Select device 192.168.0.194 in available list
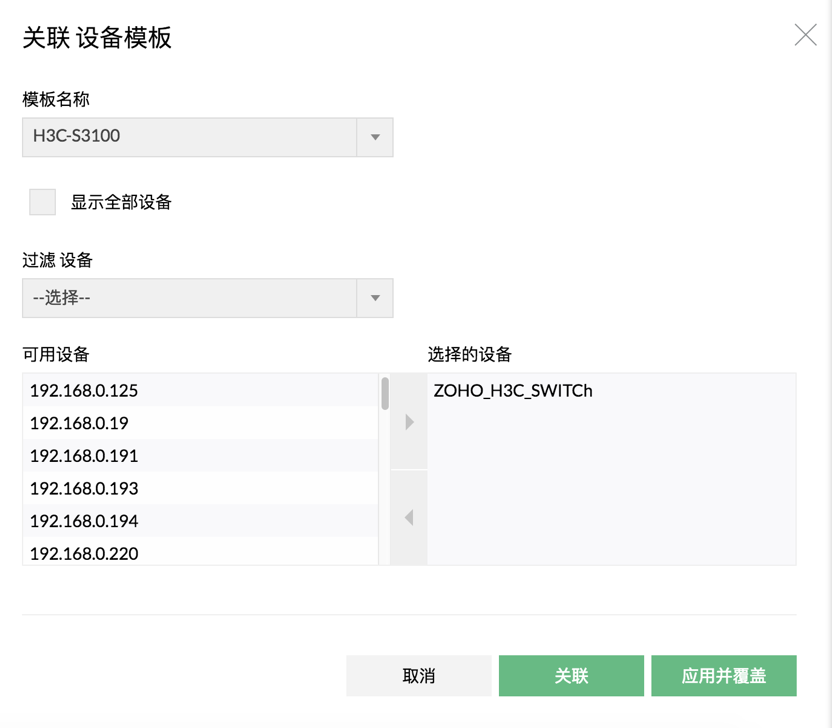832x728 pixels. 200,521
